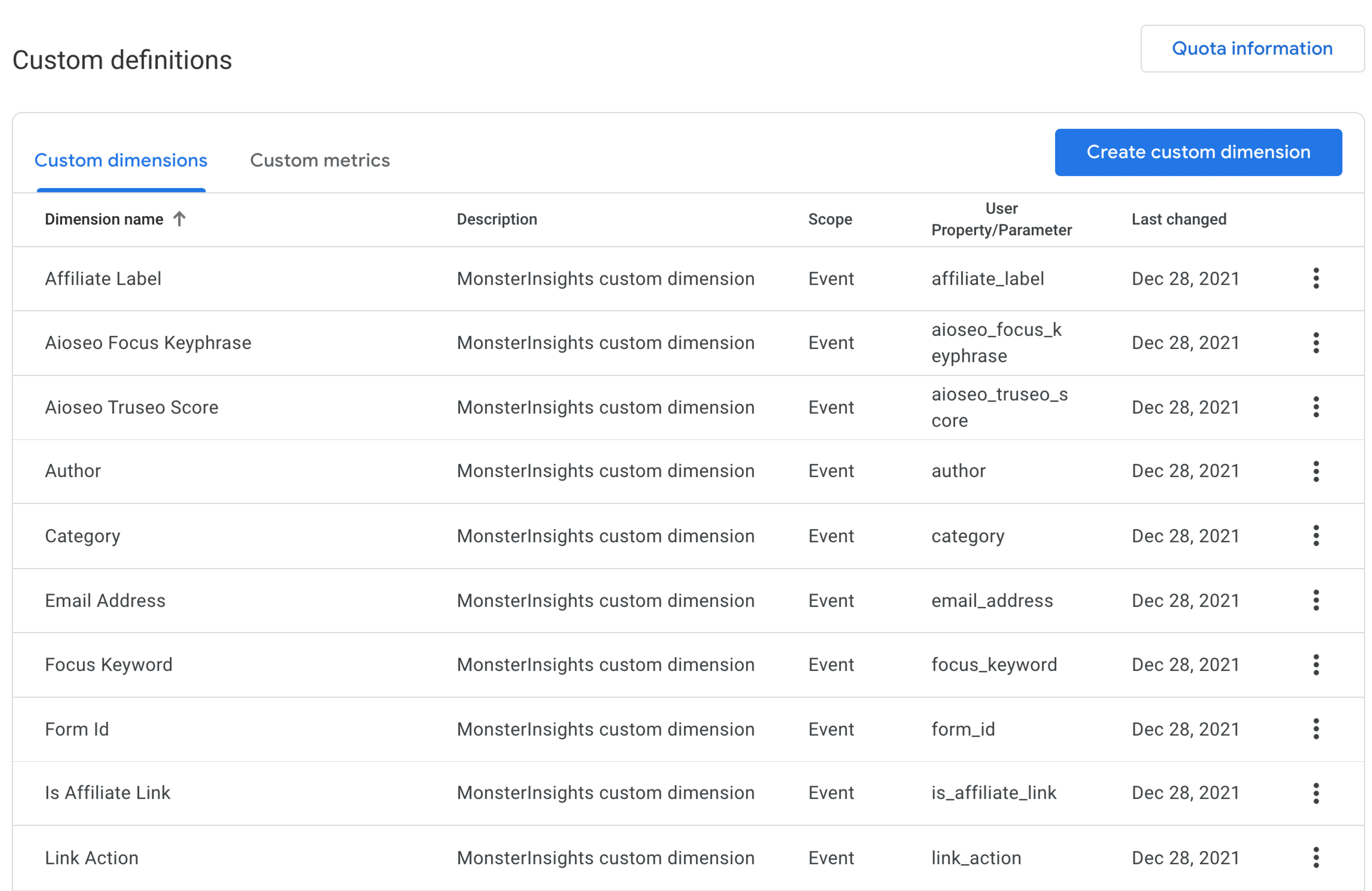Click the Scope column header
This screenshot has width=1372, height=891.
(830, 220)
